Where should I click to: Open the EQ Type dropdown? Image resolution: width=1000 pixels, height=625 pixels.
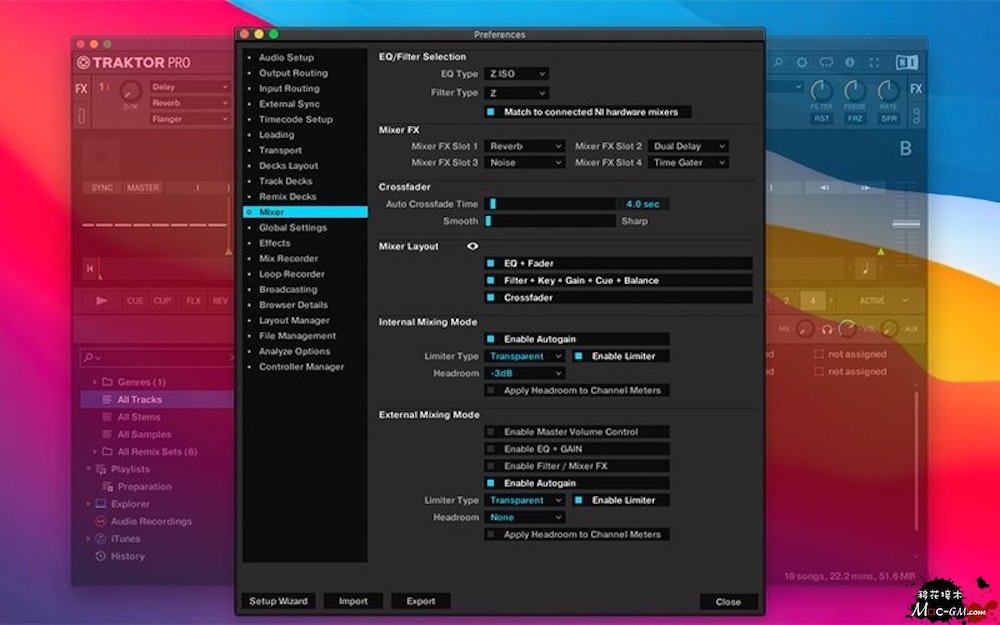[517, 74]
